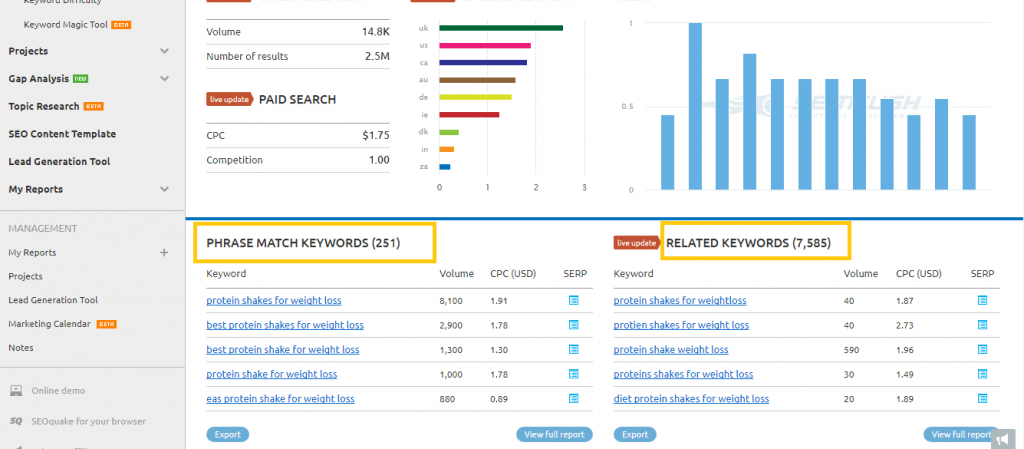Open keyword link protien shakes for weight loss
Image resolution: width=1024 pixels, height=449 pixels.
click(681, 325)
